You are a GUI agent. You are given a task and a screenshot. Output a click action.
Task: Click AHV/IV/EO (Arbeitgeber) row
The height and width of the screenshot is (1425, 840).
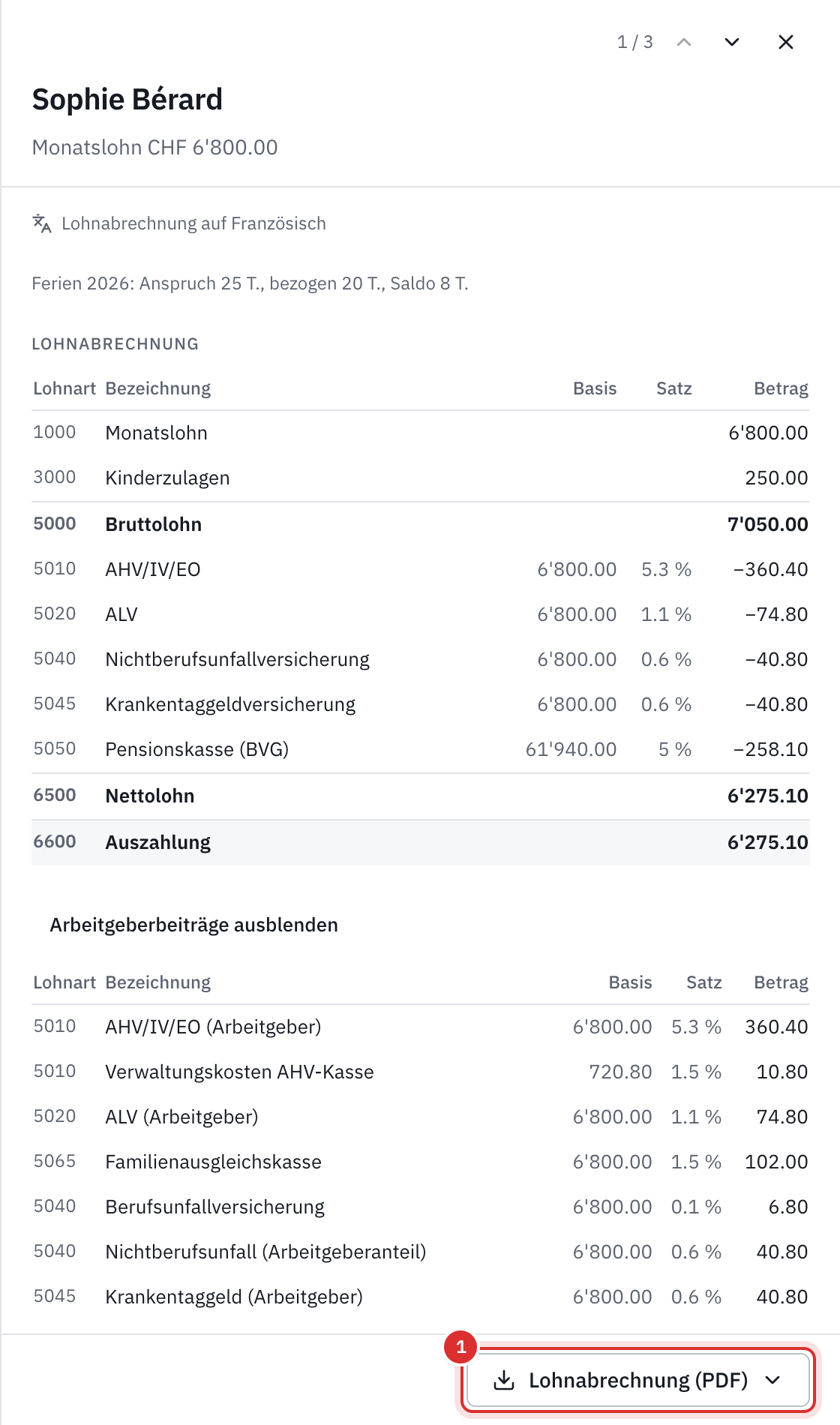pos(421,1027)
